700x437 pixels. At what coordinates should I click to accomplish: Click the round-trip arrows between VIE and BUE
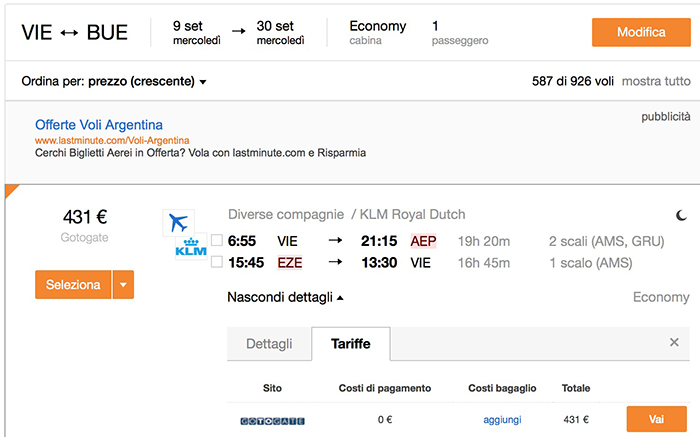click(69, 33)
